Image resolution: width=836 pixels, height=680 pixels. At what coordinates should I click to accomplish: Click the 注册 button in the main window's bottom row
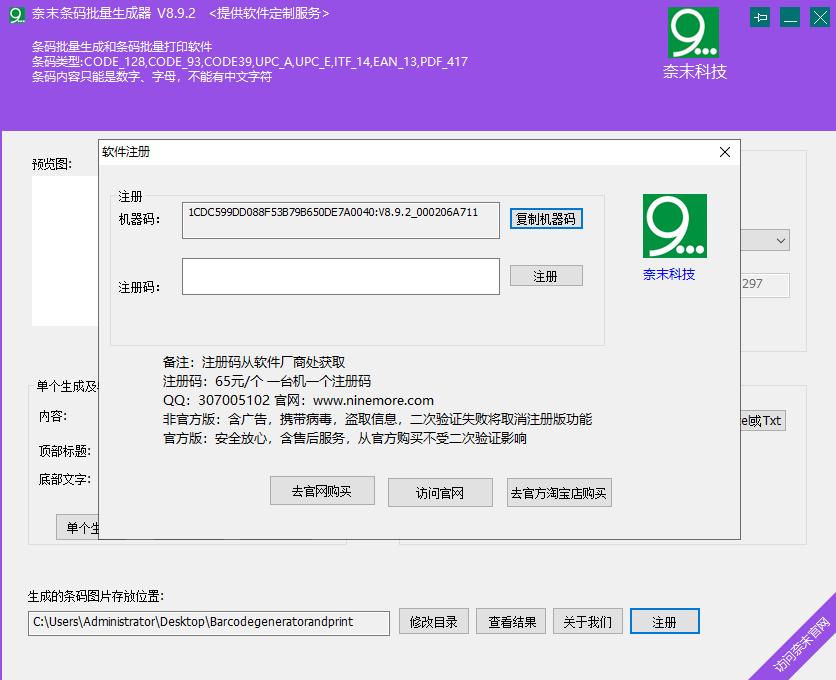point(664,621)
